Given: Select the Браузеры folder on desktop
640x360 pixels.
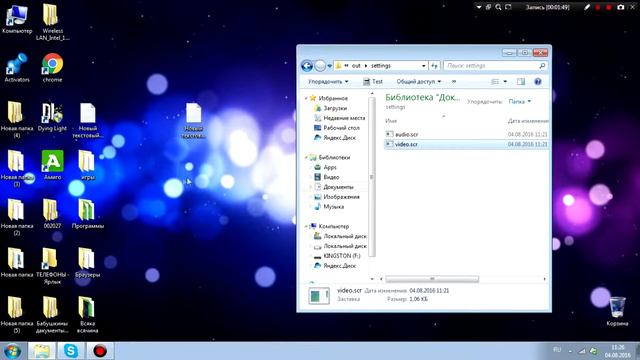Looking at the screenshot, I should tap(87, 263).
